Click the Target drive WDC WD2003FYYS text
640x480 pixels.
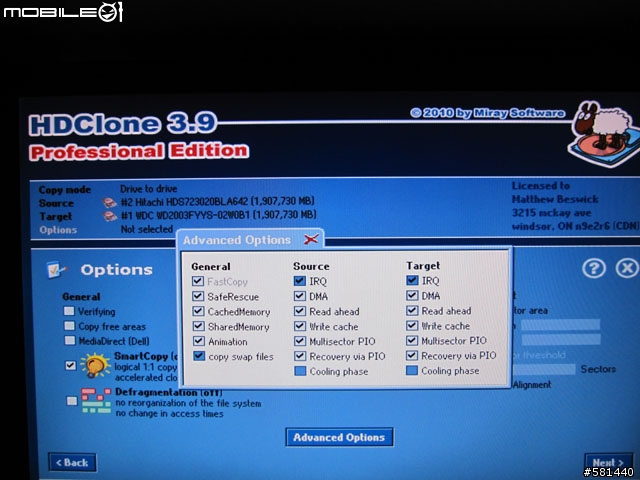(x=218, y=215)
